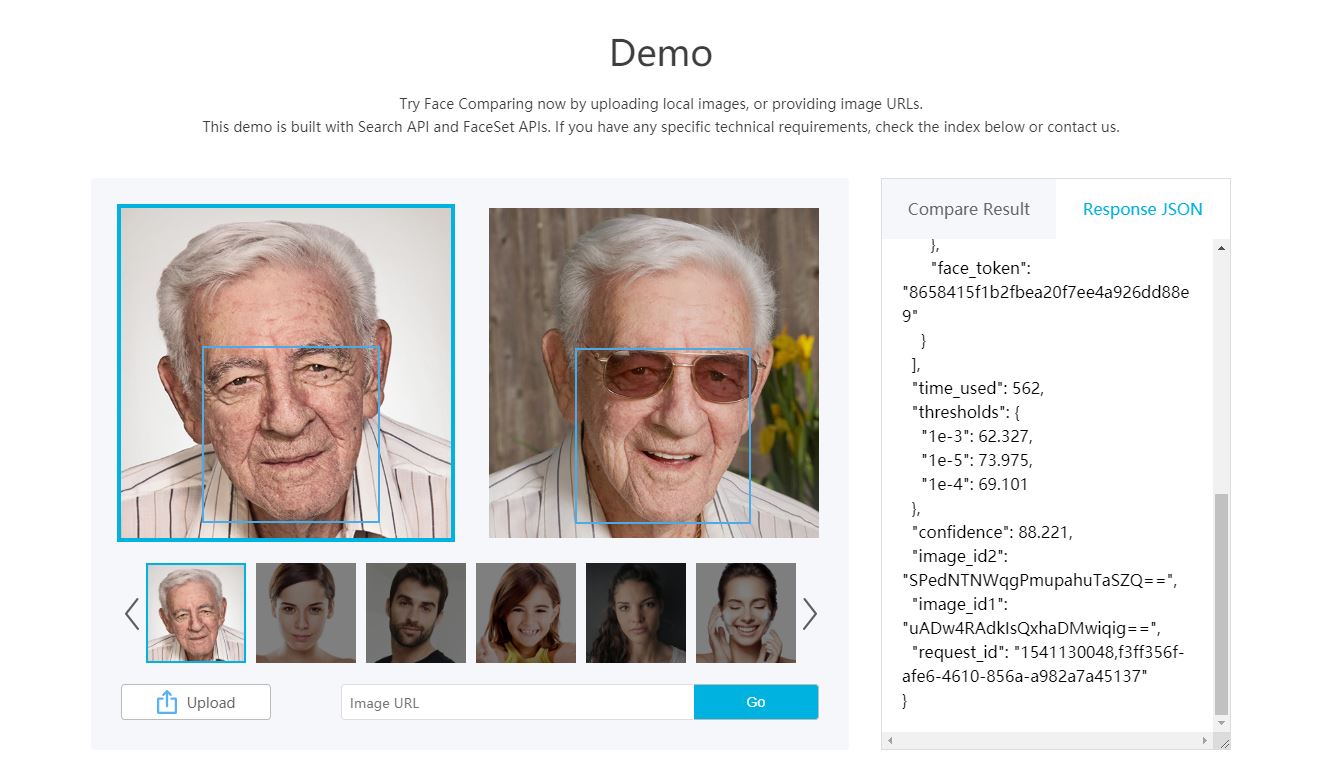Click the JSON panel resize grip corner
This screenshot has width=1334, height=778.
(x=1222, y=741)
